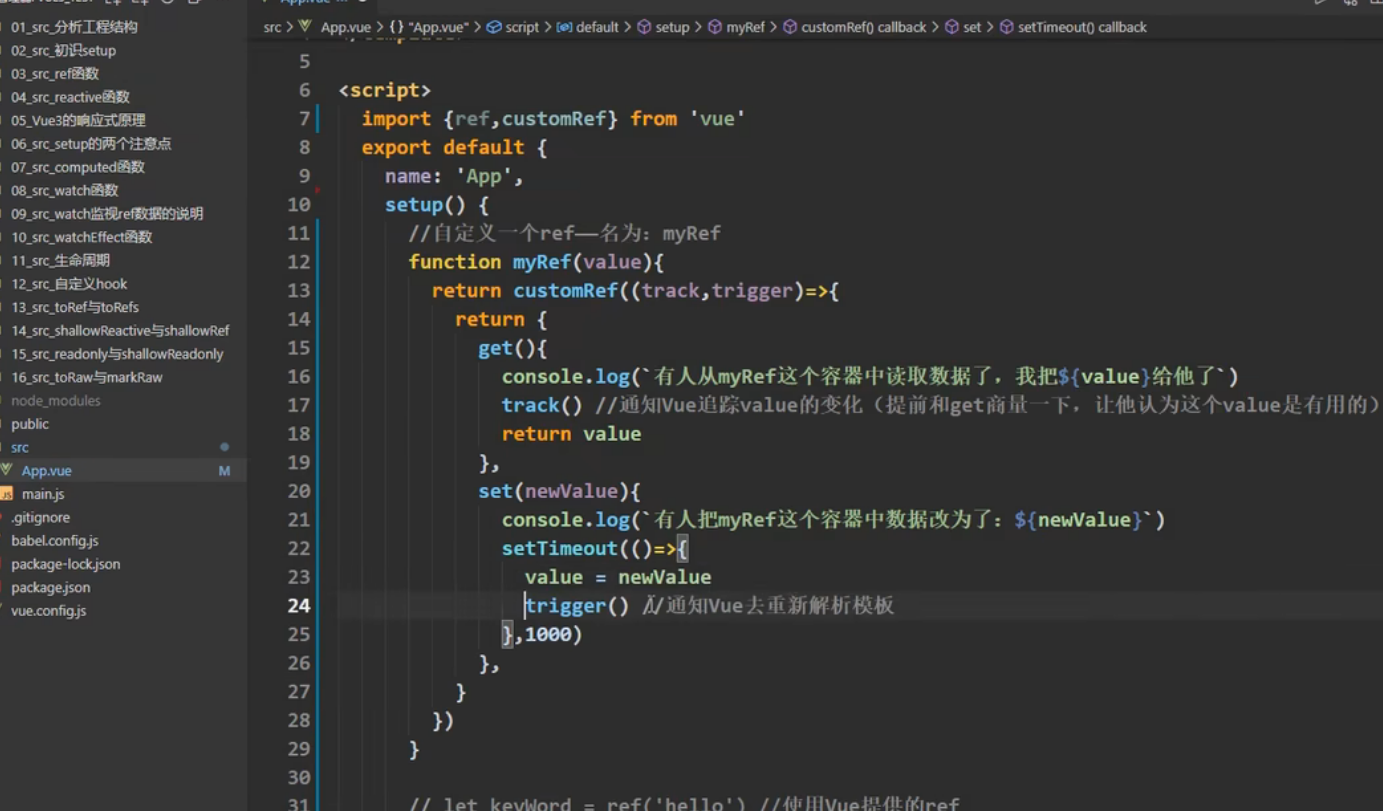Click the default symbol icon in breadcrumbs
The height and width of the screenshot is (811, 1383).
564,28
